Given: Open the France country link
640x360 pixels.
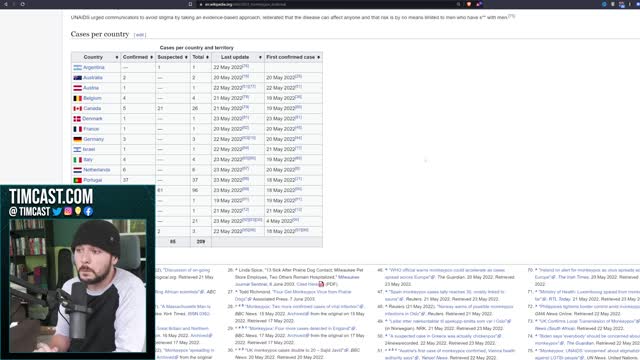Looking at the screenshot, I should click(91, 129).
